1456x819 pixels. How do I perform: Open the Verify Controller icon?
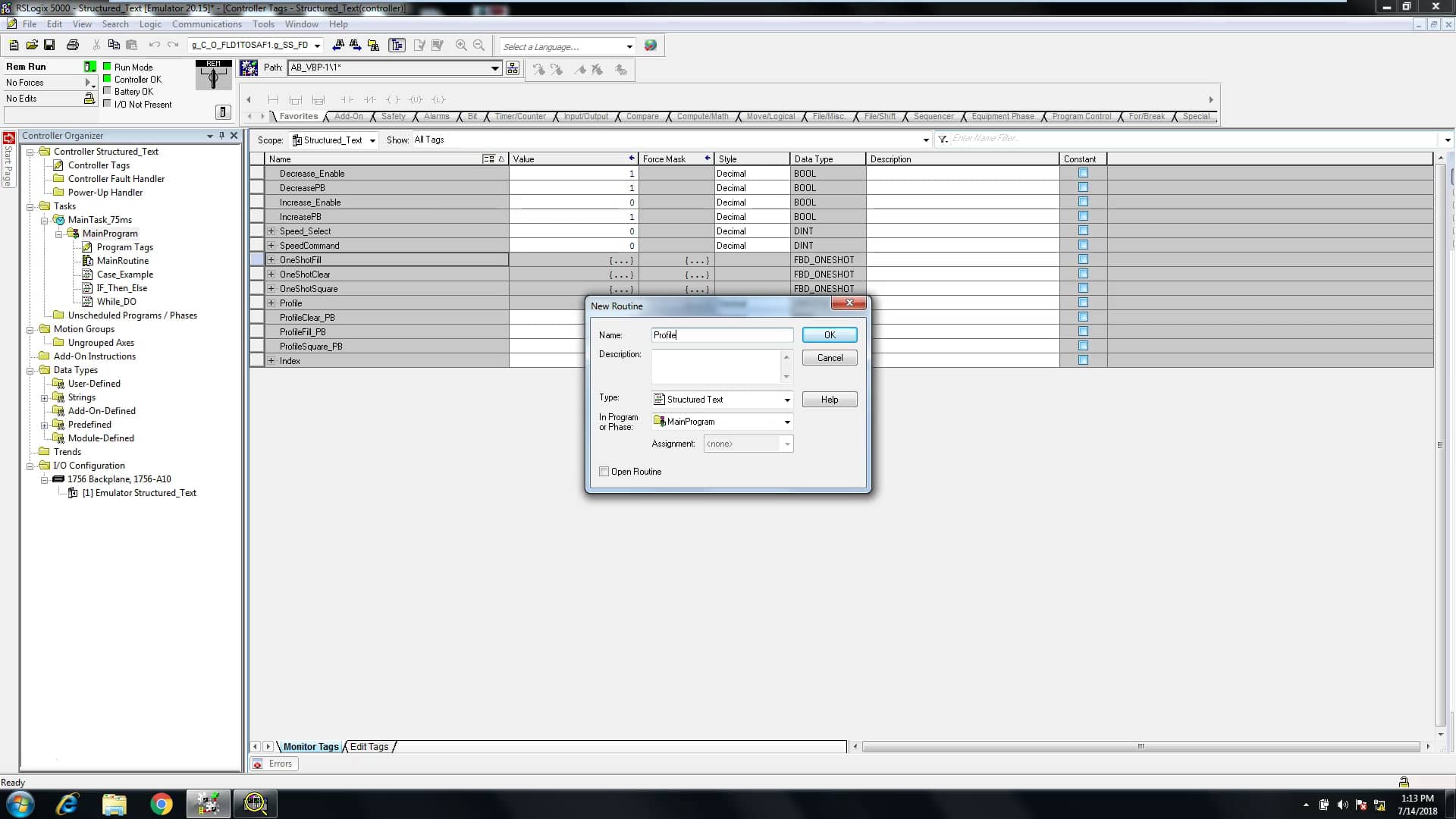(438, 45)
